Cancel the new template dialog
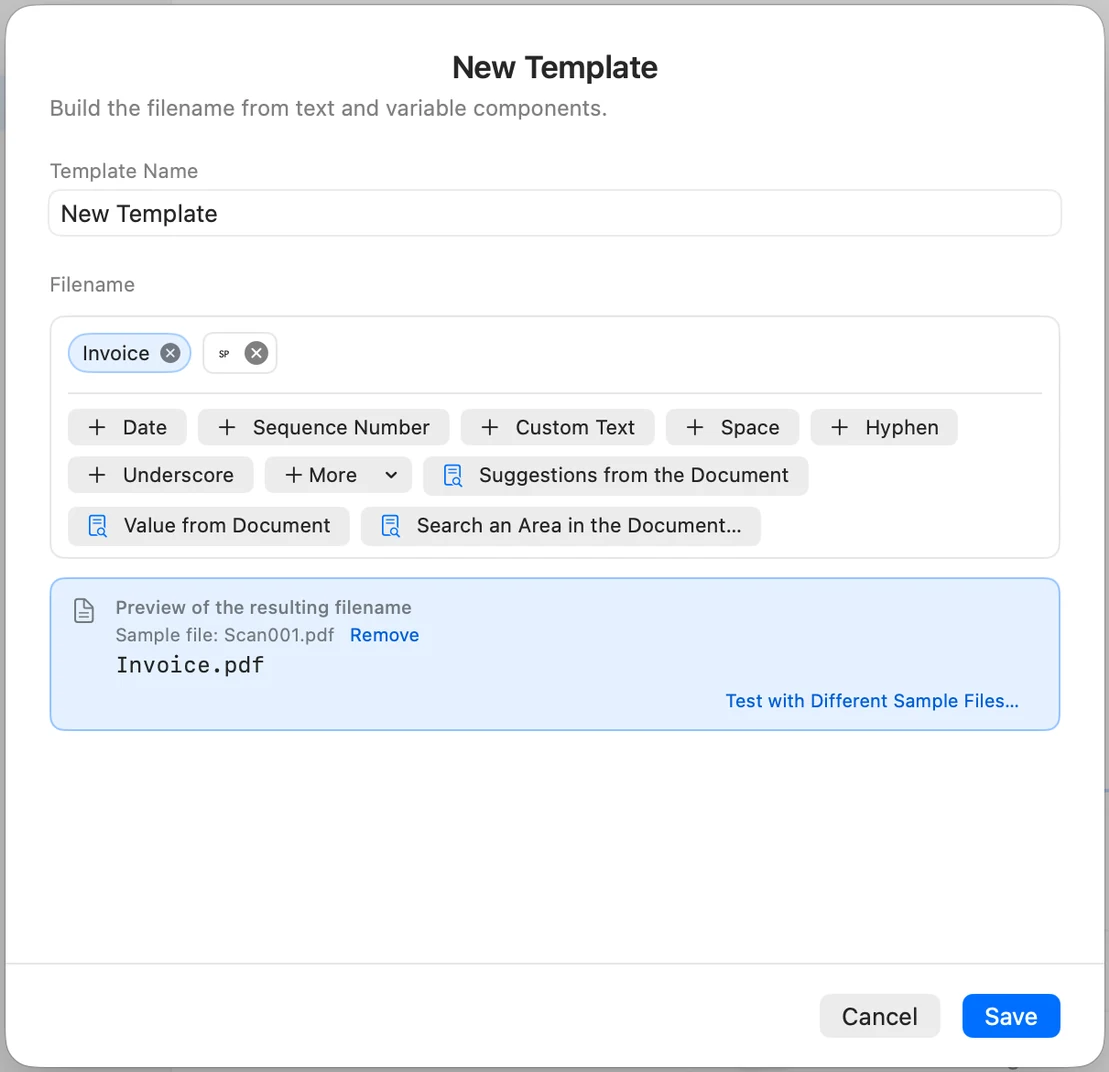The image size is (1109, 1072). (x=879, y=1015)
